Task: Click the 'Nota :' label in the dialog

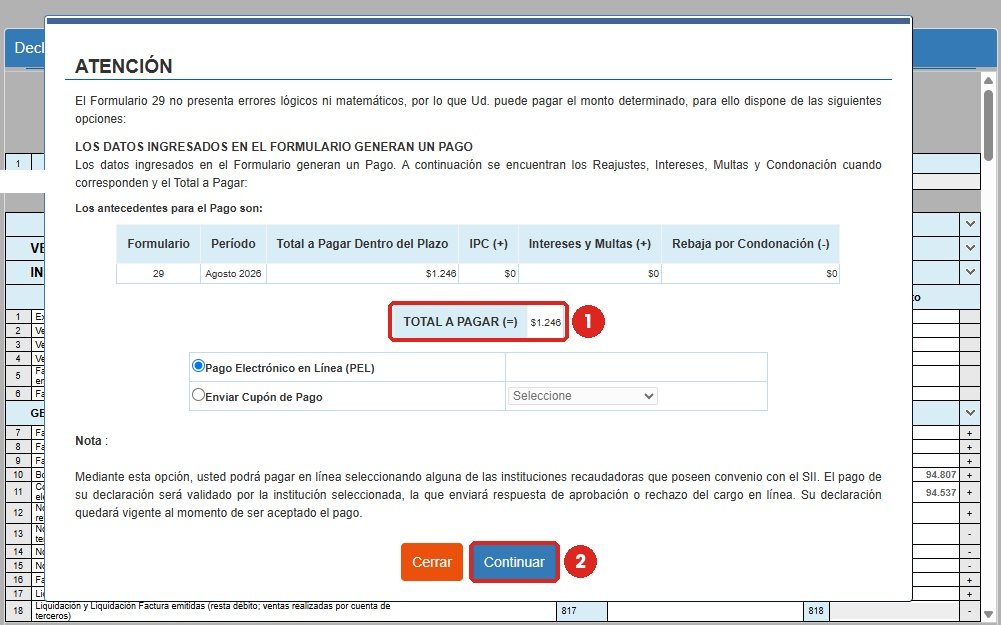Action: click(x=91, y=441)
